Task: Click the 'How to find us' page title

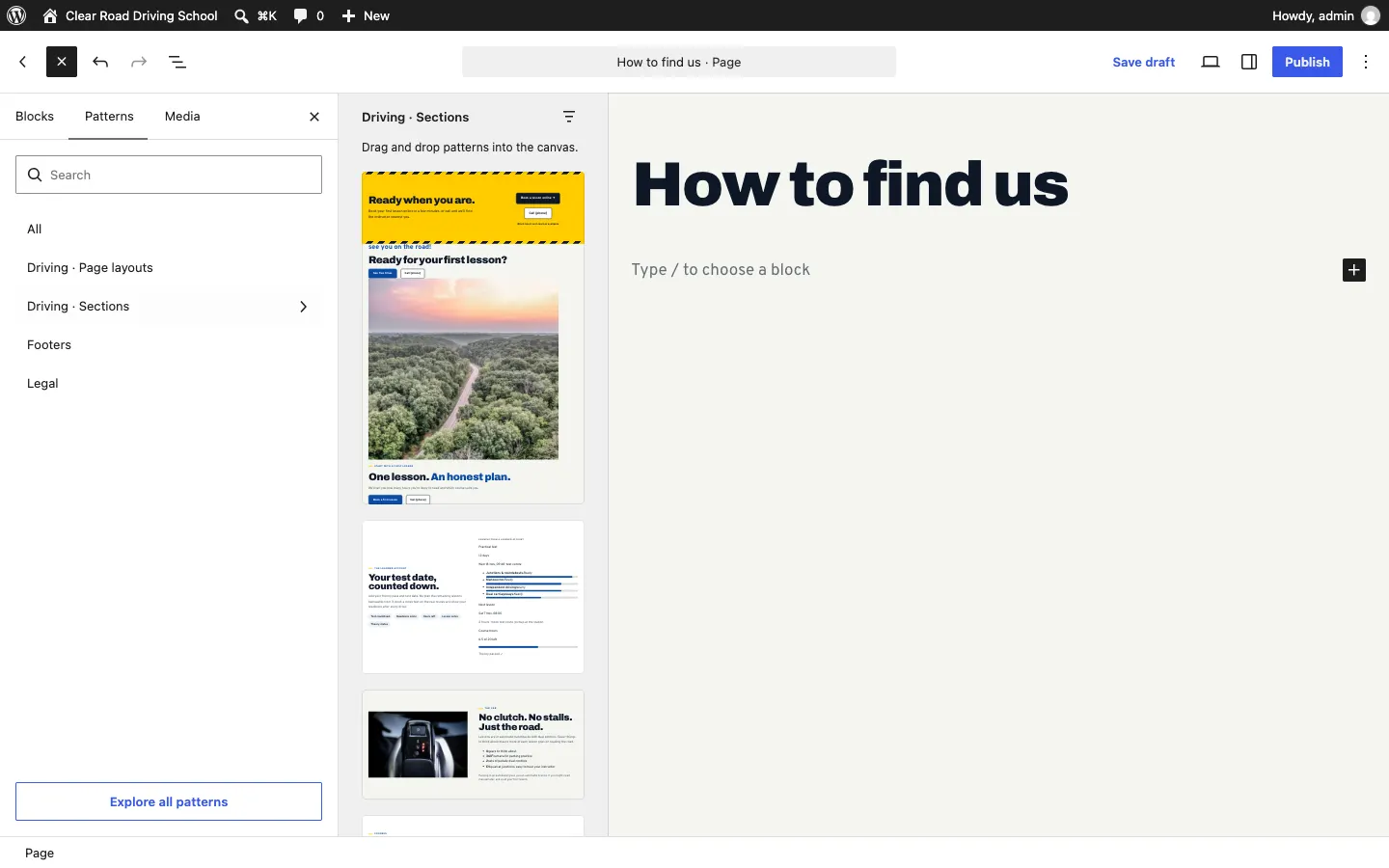Action: click(x=852, y=185)
